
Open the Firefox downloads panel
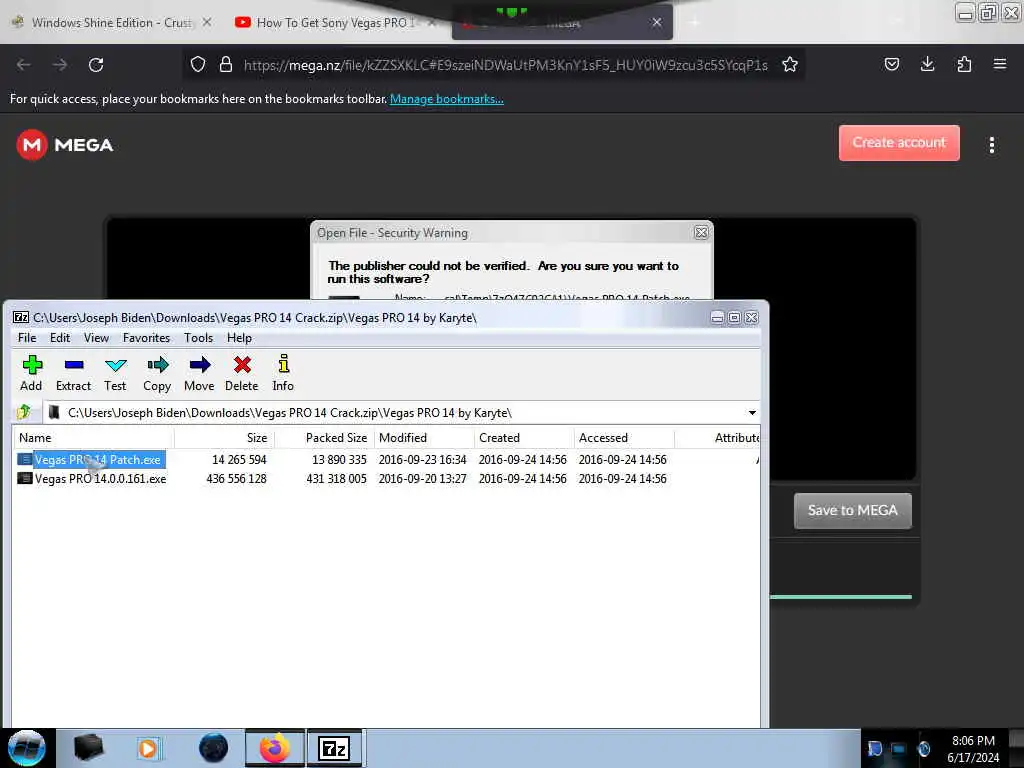[927, 64]
